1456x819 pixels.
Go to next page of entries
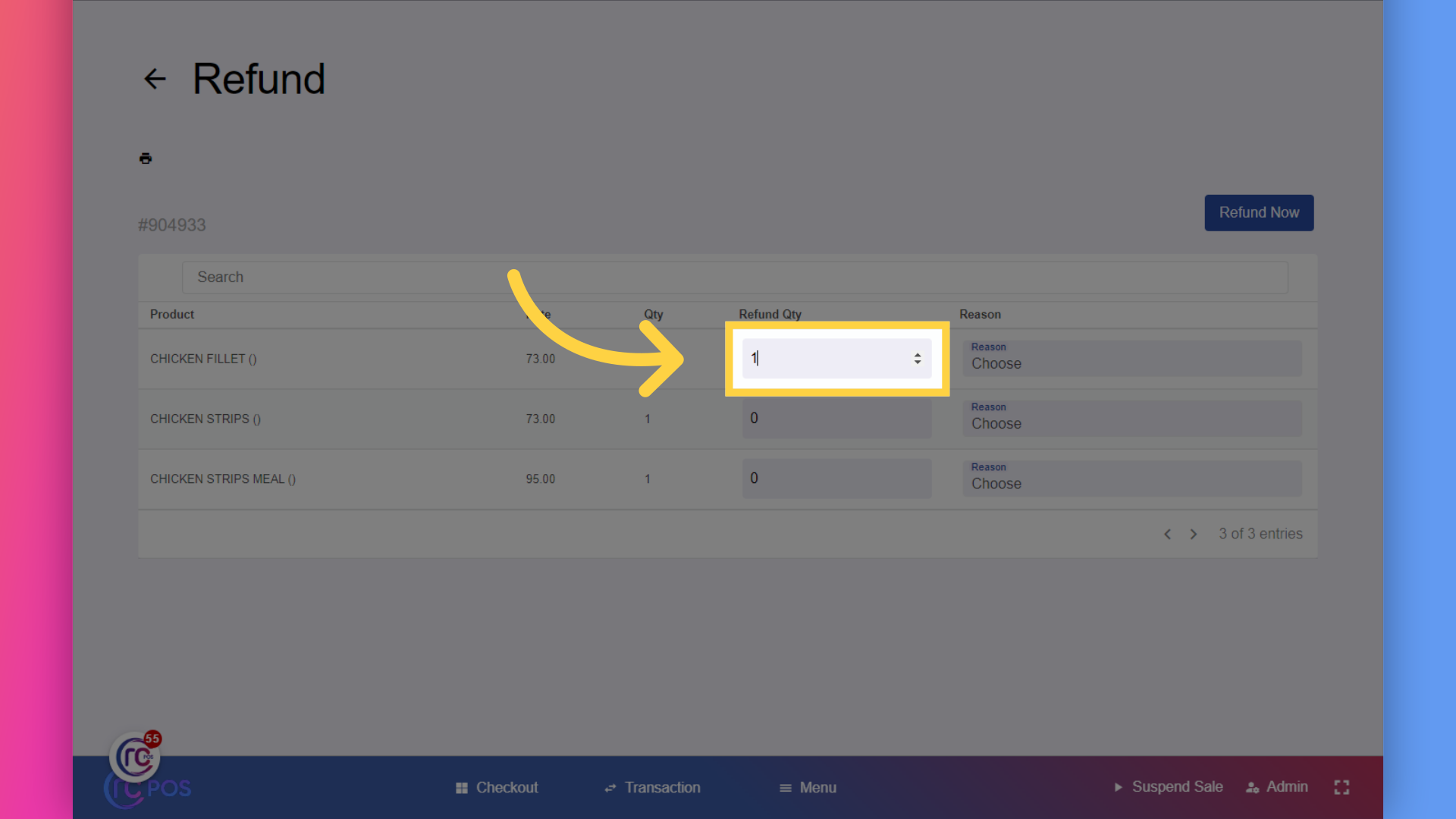(x=1194, y=535)
